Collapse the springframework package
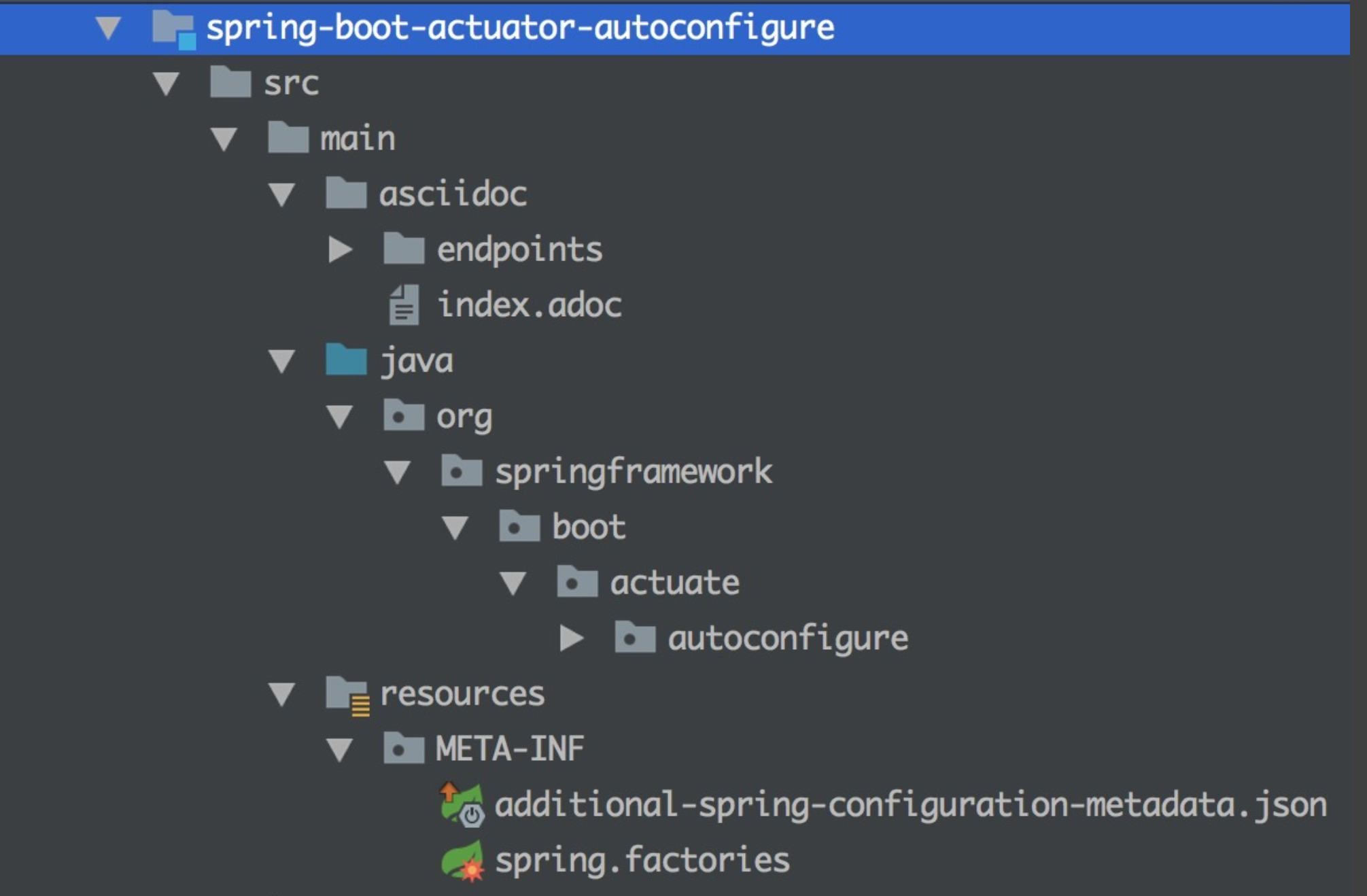 coord(396,471)
